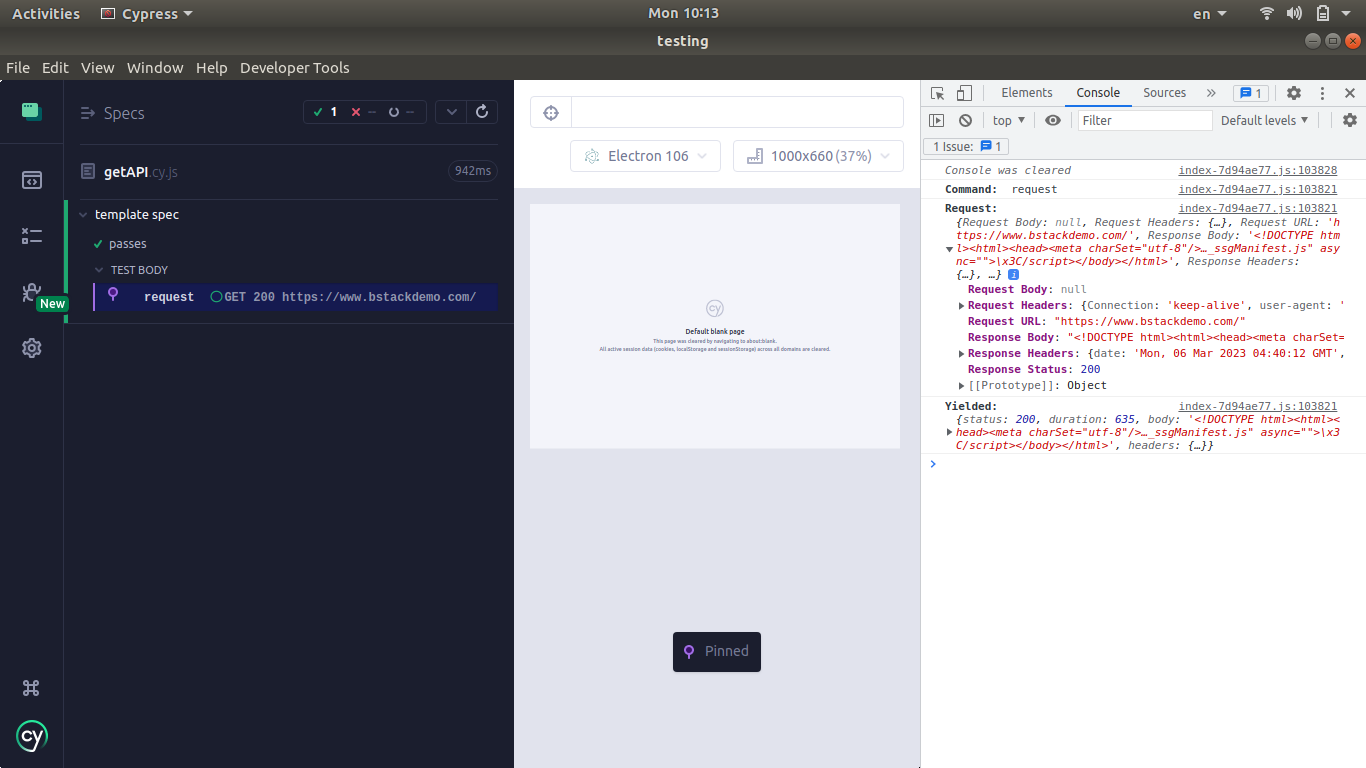Collapse the TEST BODY section
This screenshot has height=768, width=1366.
pos(99,269)
